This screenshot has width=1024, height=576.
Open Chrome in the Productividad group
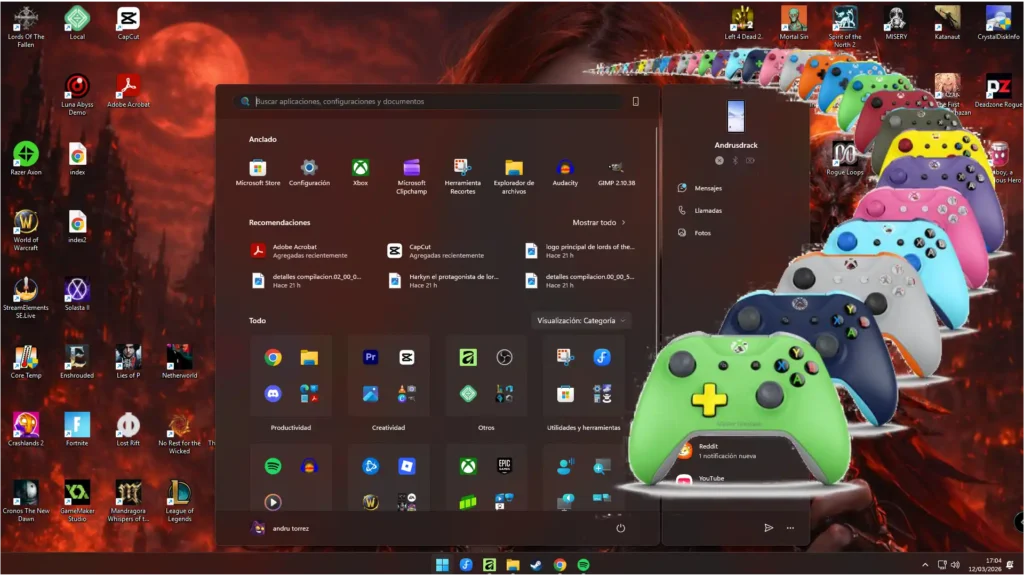click(273, 357)
